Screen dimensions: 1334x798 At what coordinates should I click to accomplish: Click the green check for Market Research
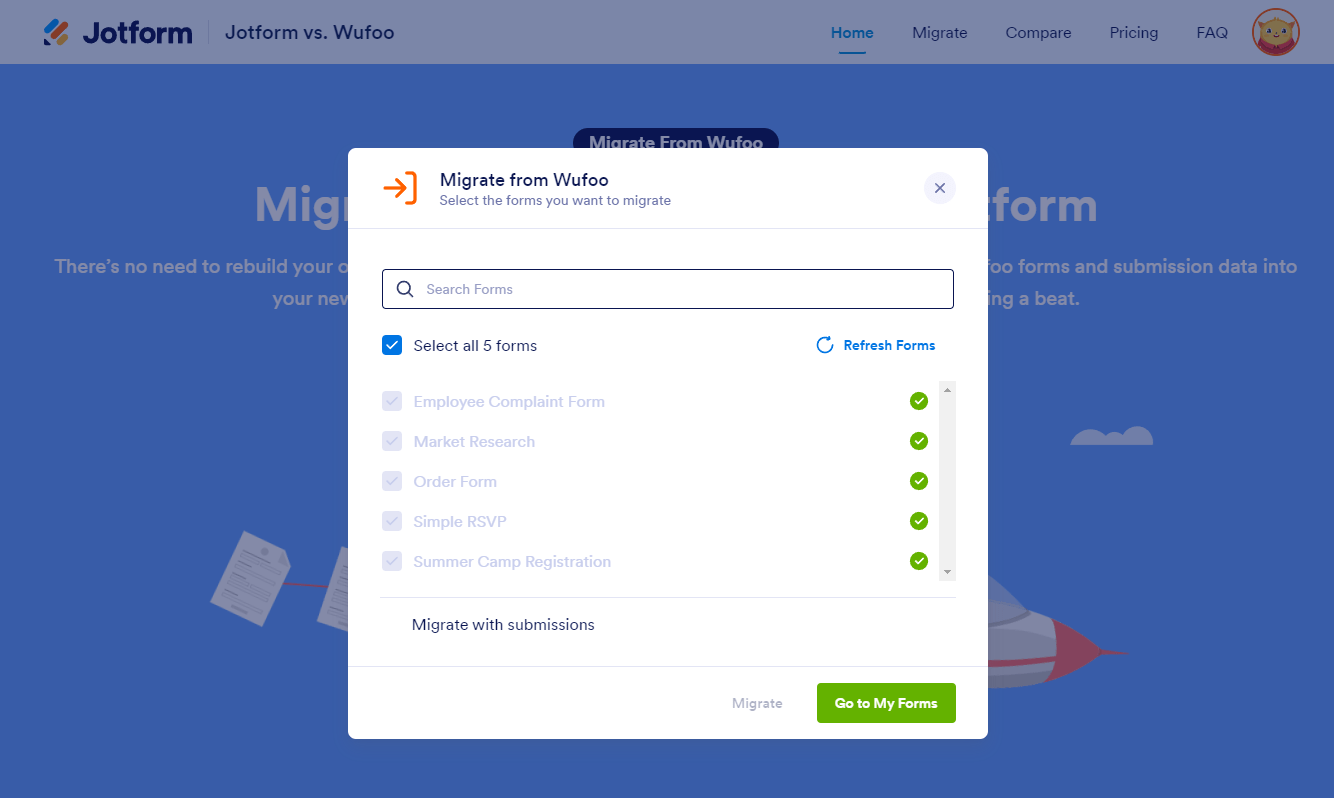point(919,441)
